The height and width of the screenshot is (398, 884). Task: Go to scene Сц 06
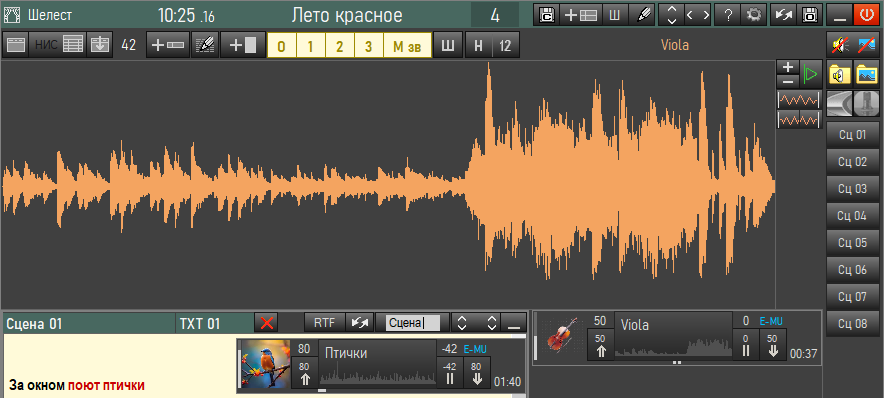click(852, 270)
